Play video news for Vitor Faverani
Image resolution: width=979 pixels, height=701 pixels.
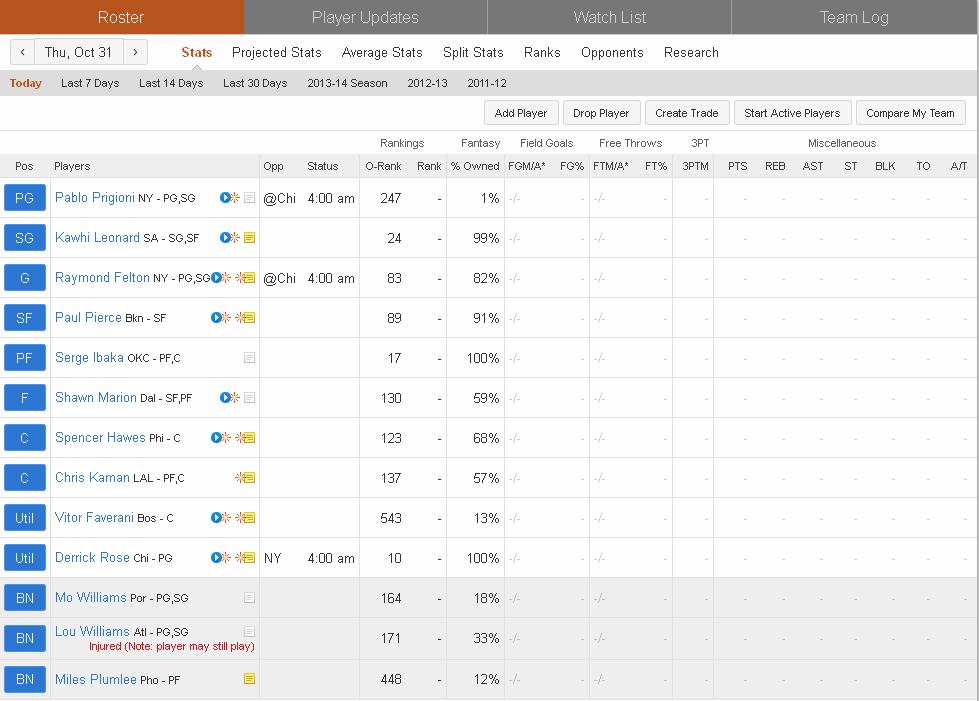pos(217,517)
